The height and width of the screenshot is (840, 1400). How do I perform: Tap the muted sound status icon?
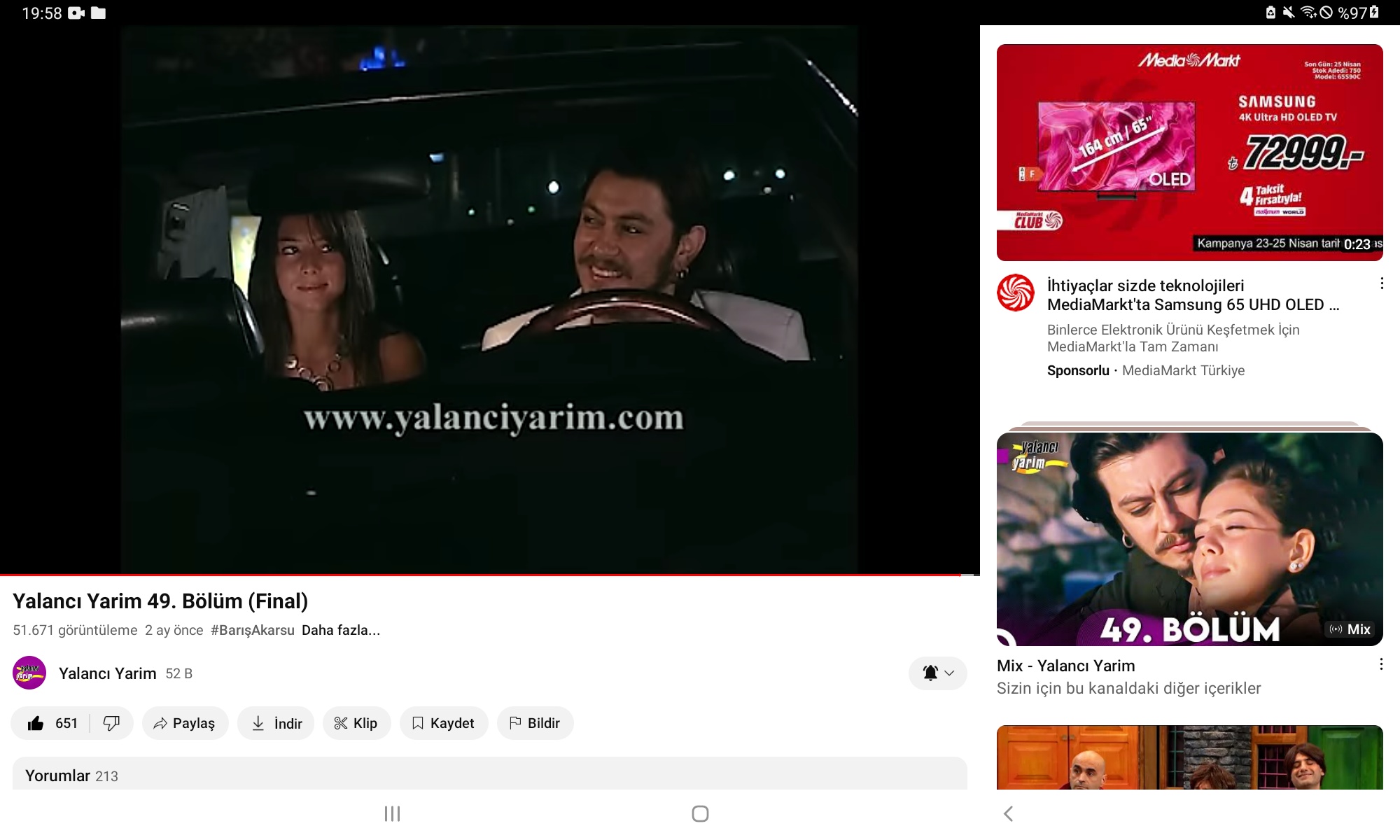[1289, 13]
